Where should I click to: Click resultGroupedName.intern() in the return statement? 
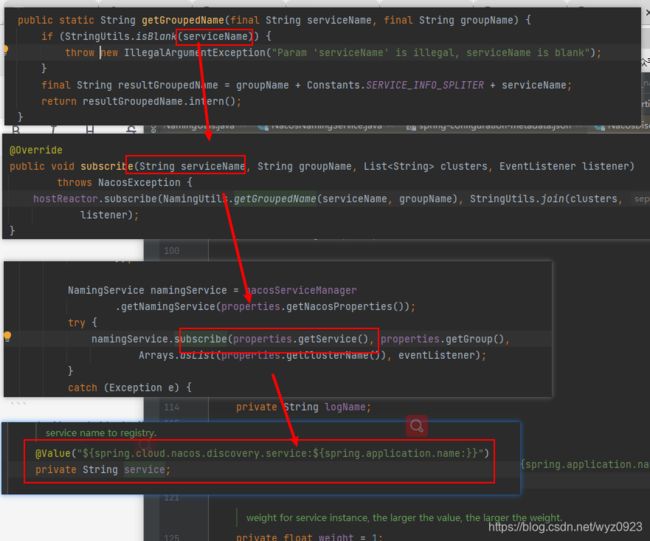pyautogui.click(x=159, y=102)
